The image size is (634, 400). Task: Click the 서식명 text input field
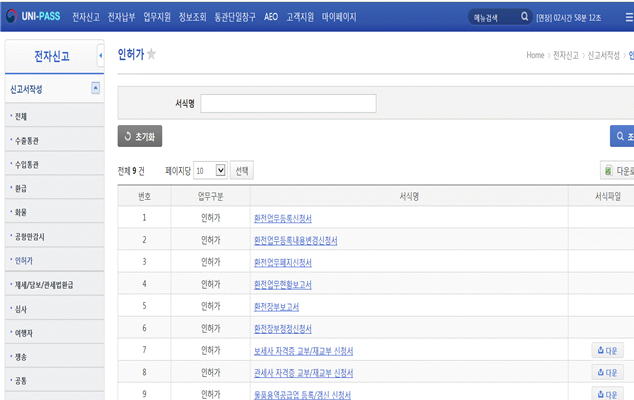coord(288,103)
